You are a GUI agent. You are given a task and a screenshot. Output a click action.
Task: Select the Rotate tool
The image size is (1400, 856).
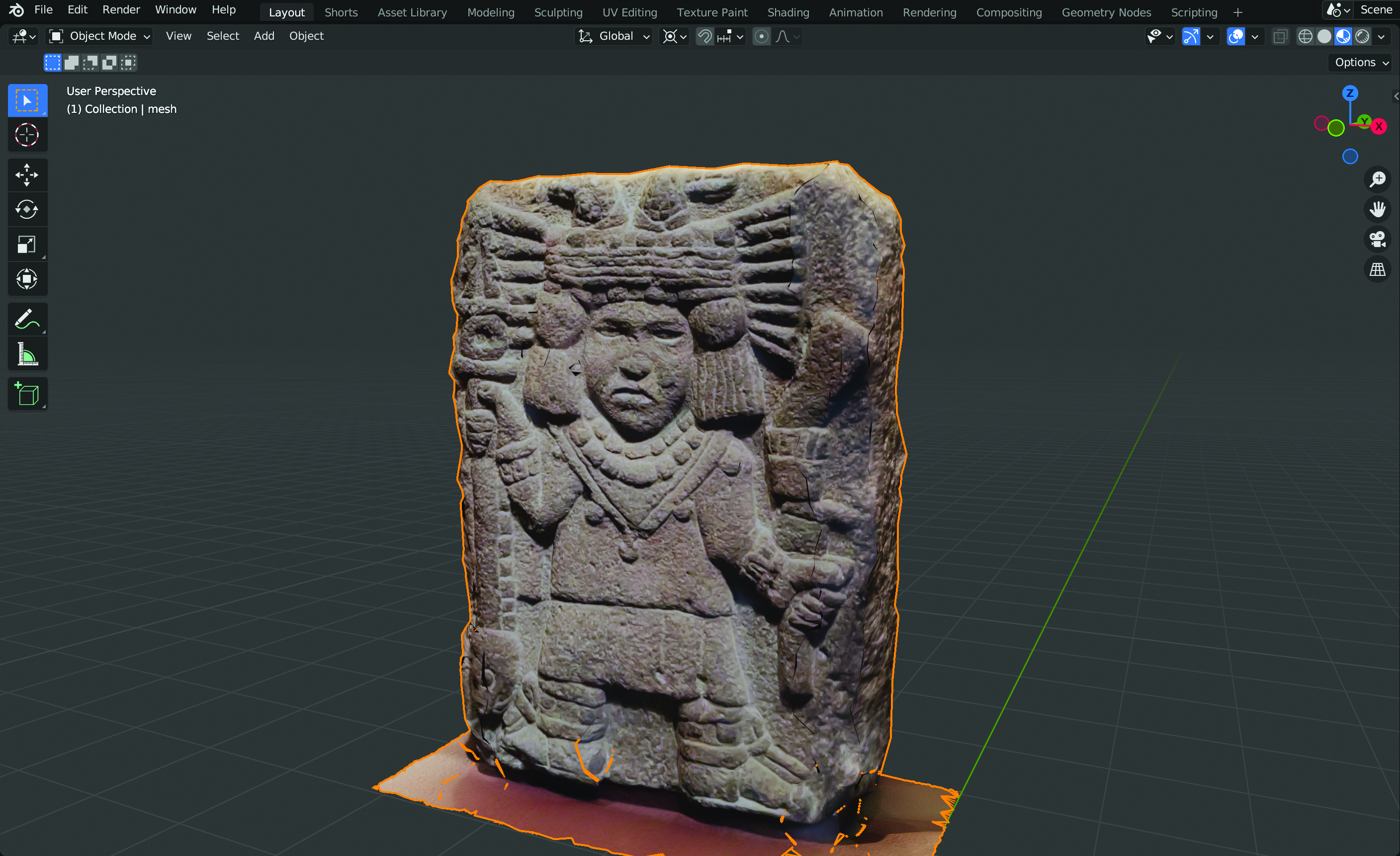pos(27,210)
